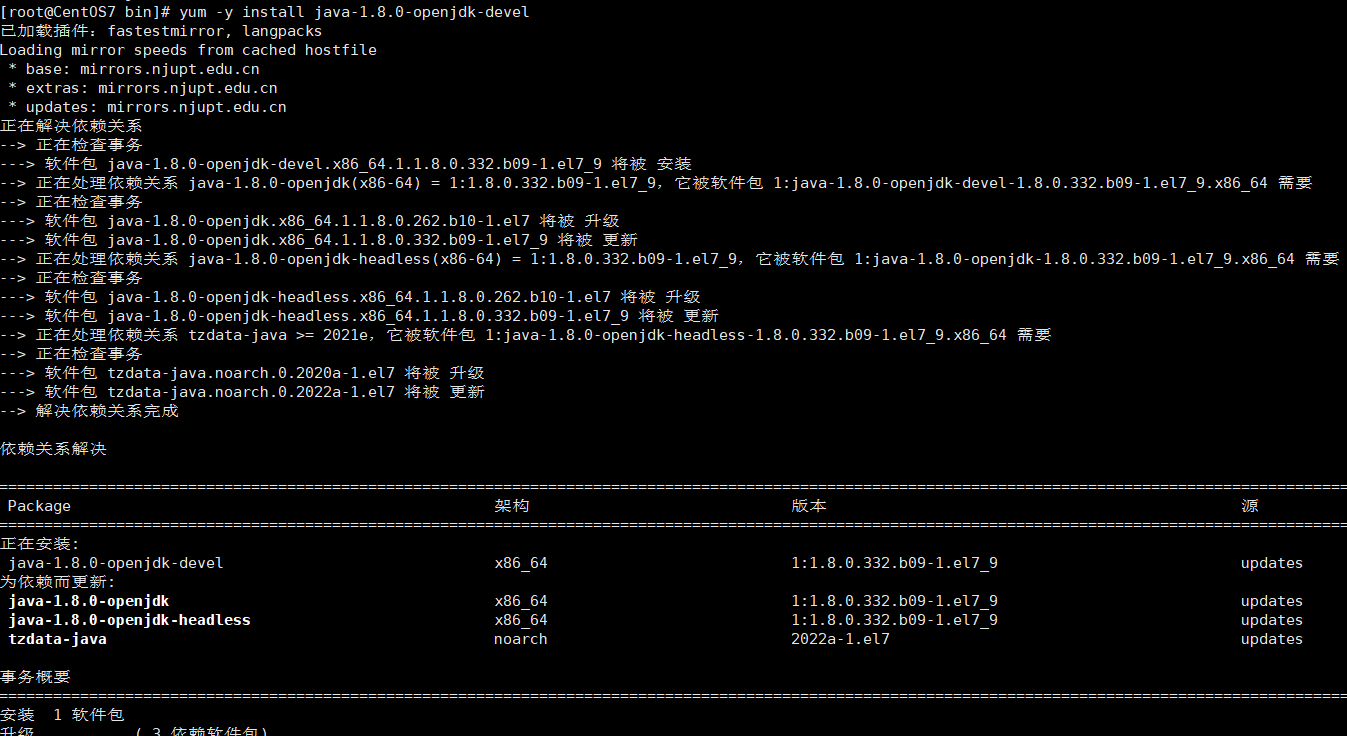Click the '版本' column header
Viewport: 1347px width, 736px height.
tap(809, 506)
